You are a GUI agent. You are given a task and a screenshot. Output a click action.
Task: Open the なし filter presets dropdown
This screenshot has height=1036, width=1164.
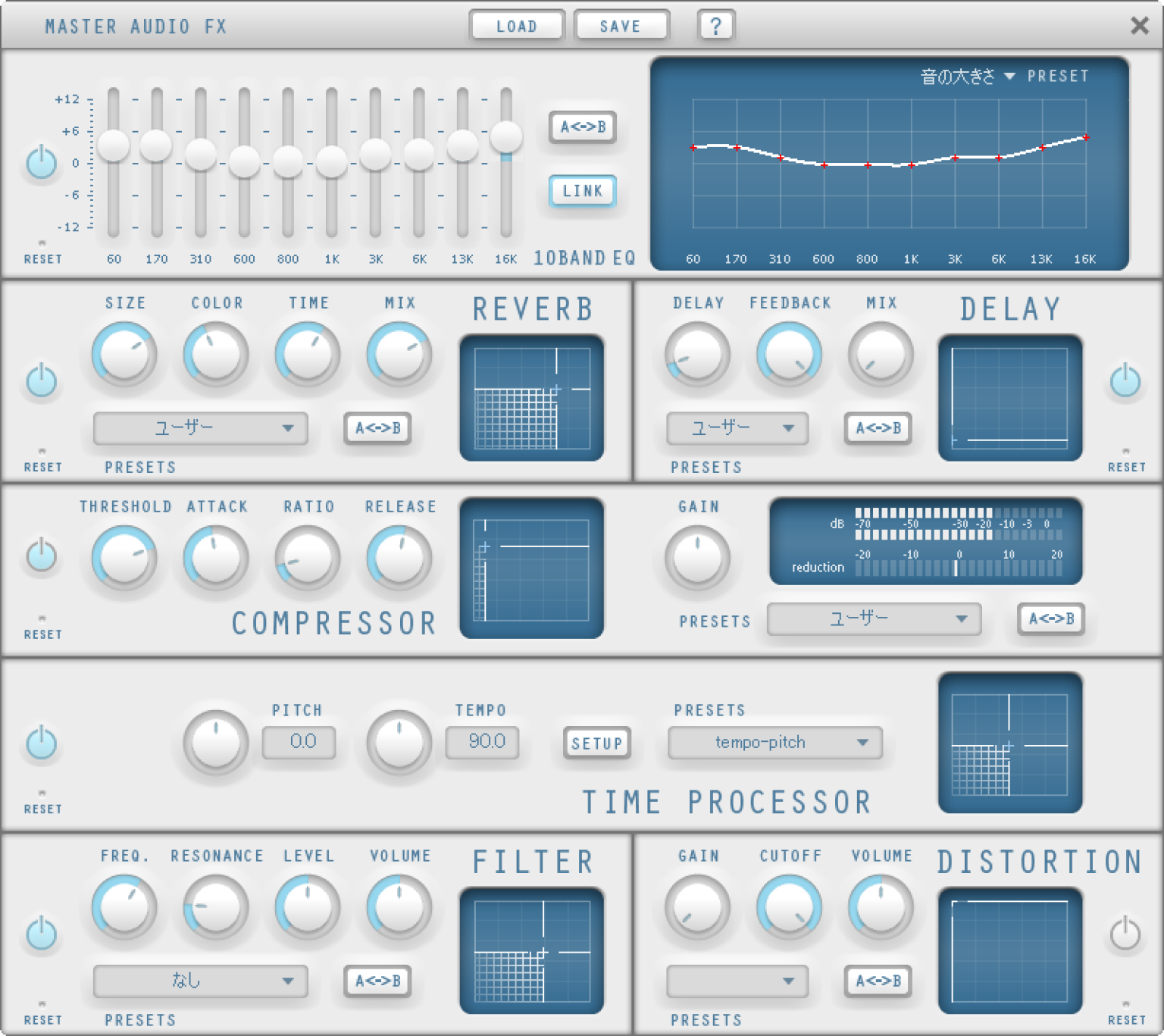200,981
